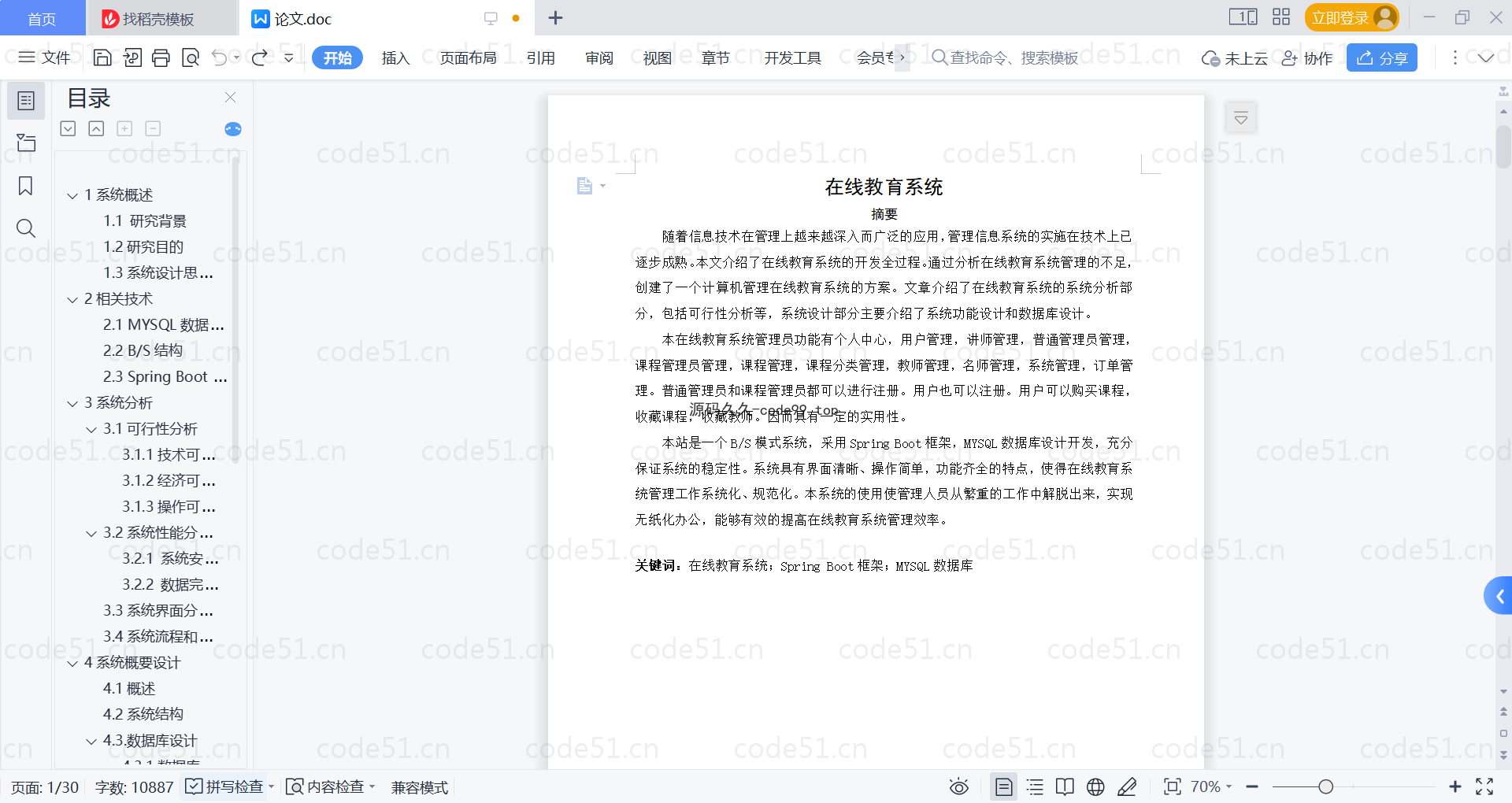1512x803 pixels.
Task: Click the smart outline blue icon
Action: point(233,129)
